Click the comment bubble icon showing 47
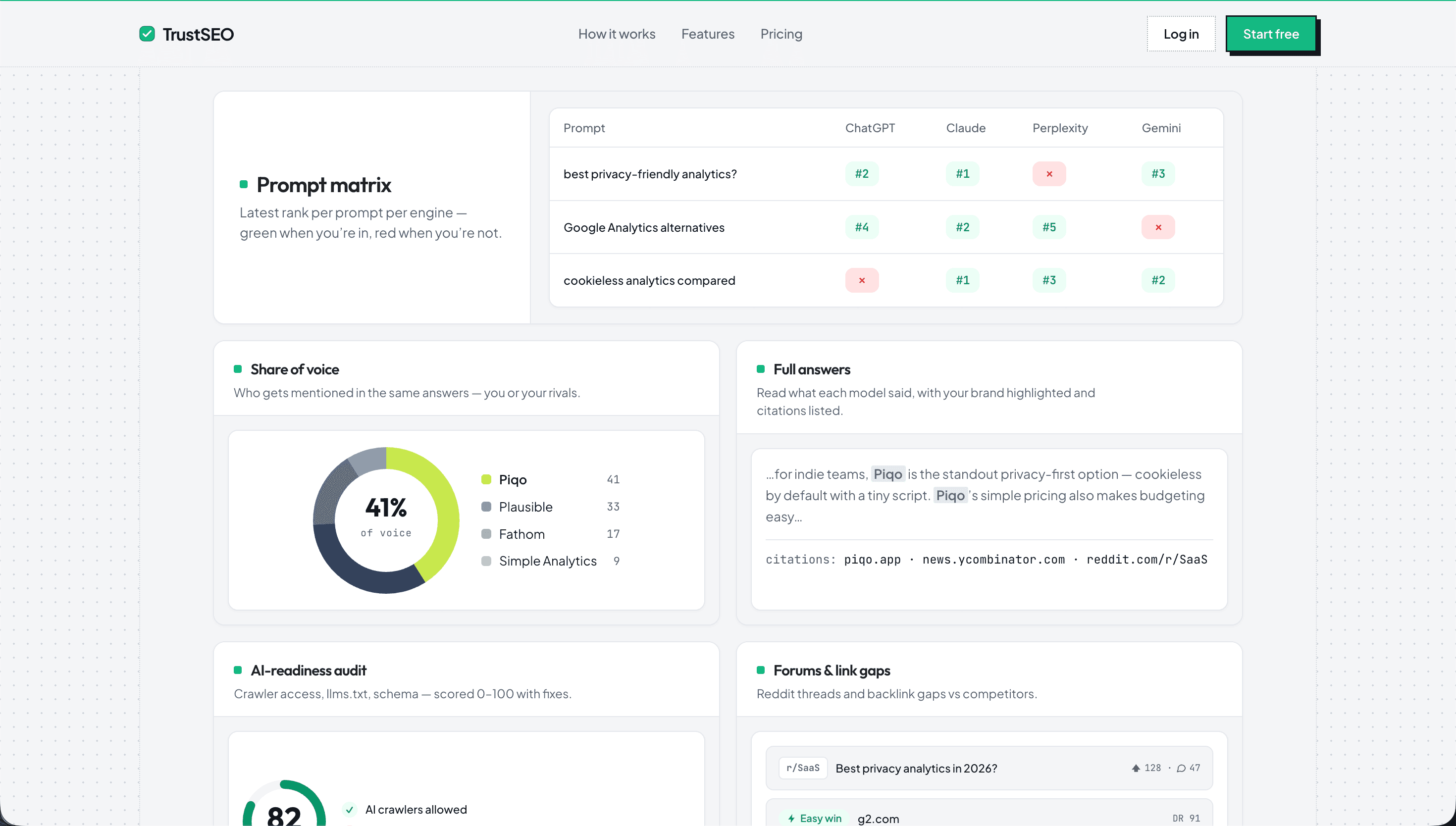The height and width of the screenshot is (826, 1456). point(1181,768)
